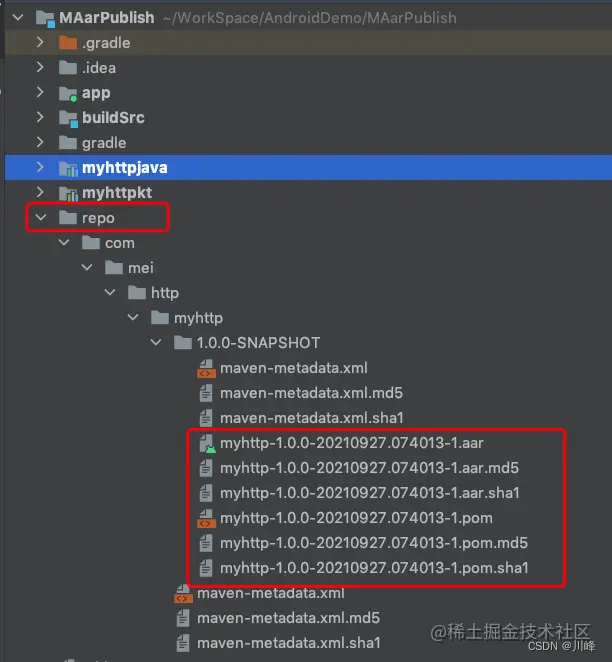The height and width of the screenshot is (662, 612).
Task: Click the app module icon
Action: tap(68, 93)
